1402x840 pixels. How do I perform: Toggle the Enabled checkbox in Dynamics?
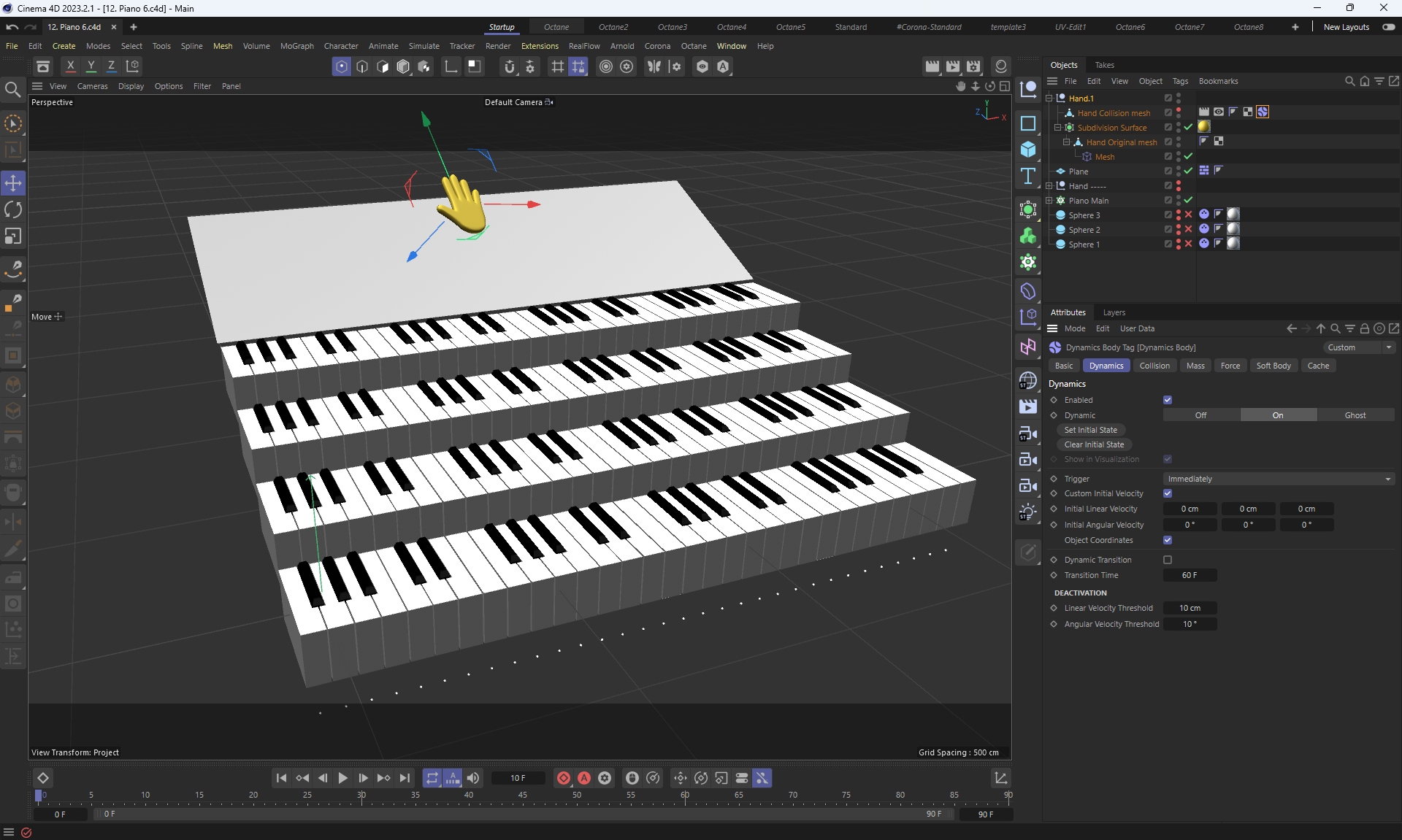[1168, 400]
